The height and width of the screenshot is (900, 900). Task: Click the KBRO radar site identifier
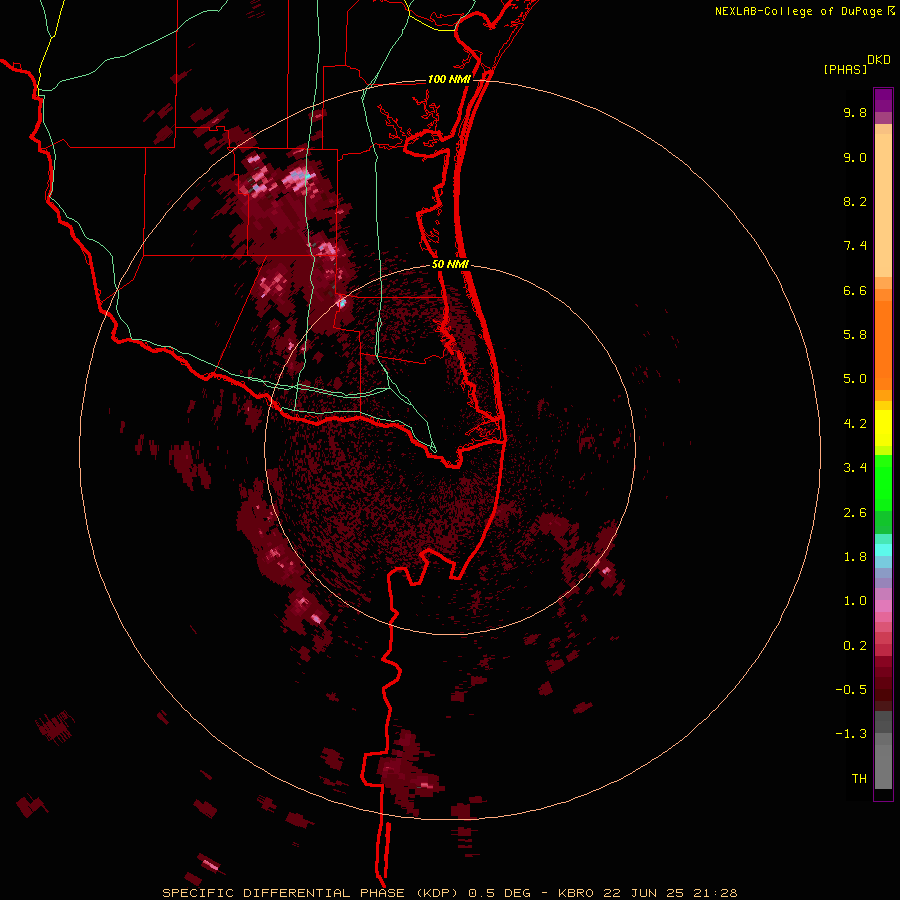[x=577, y=893]
